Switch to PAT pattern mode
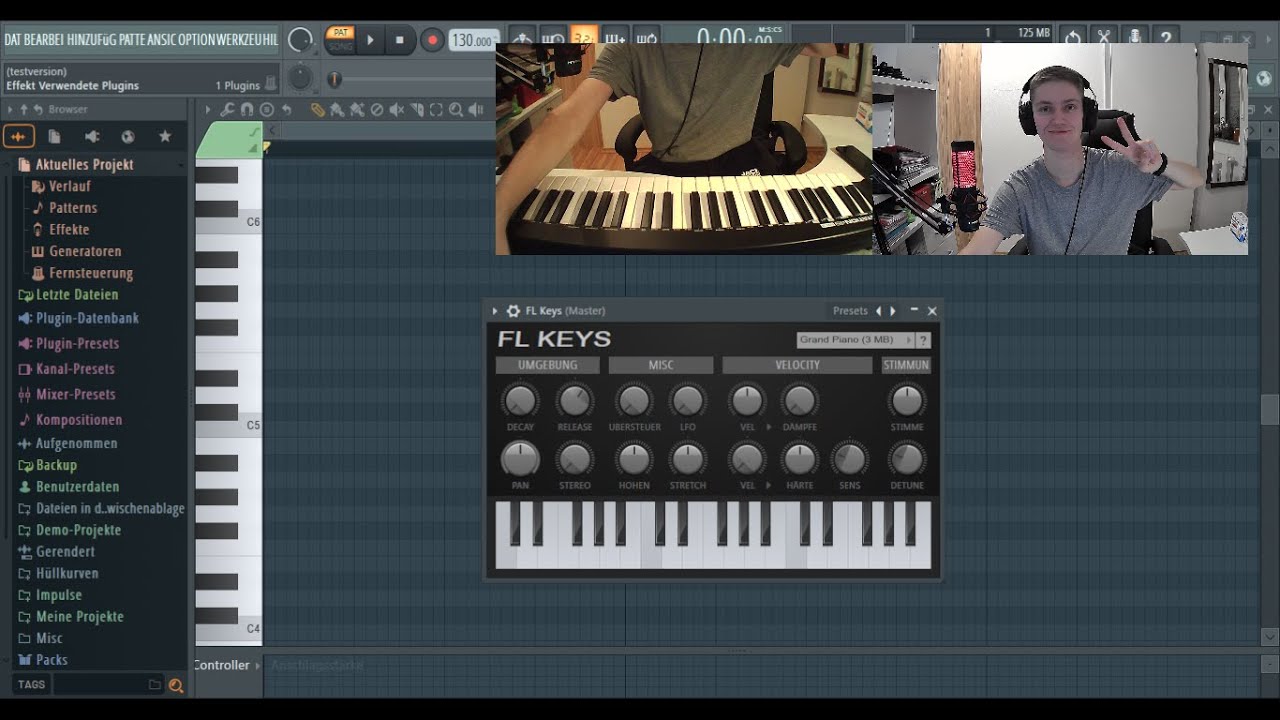 (341, 33)
